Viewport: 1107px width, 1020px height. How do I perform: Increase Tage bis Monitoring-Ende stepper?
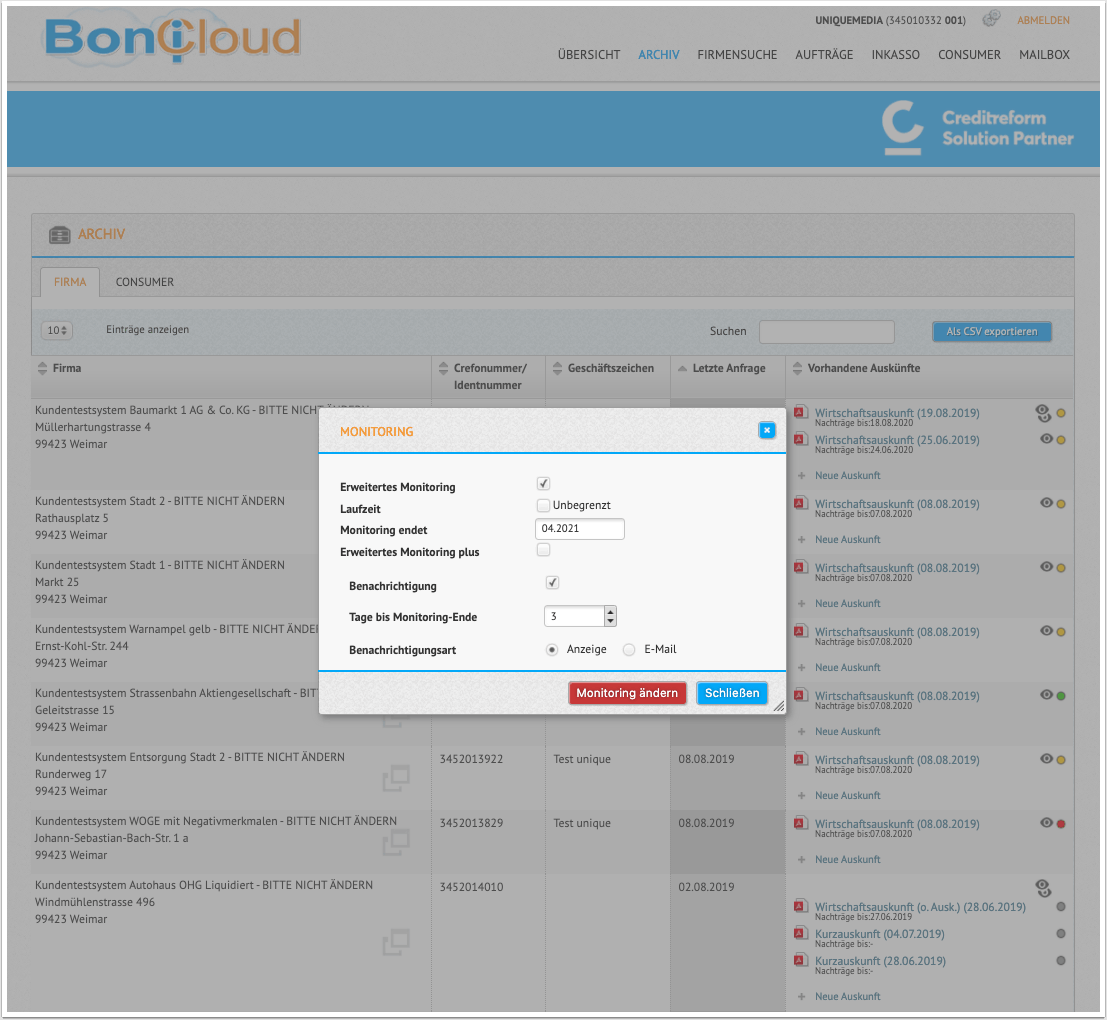tap(611, 611)
